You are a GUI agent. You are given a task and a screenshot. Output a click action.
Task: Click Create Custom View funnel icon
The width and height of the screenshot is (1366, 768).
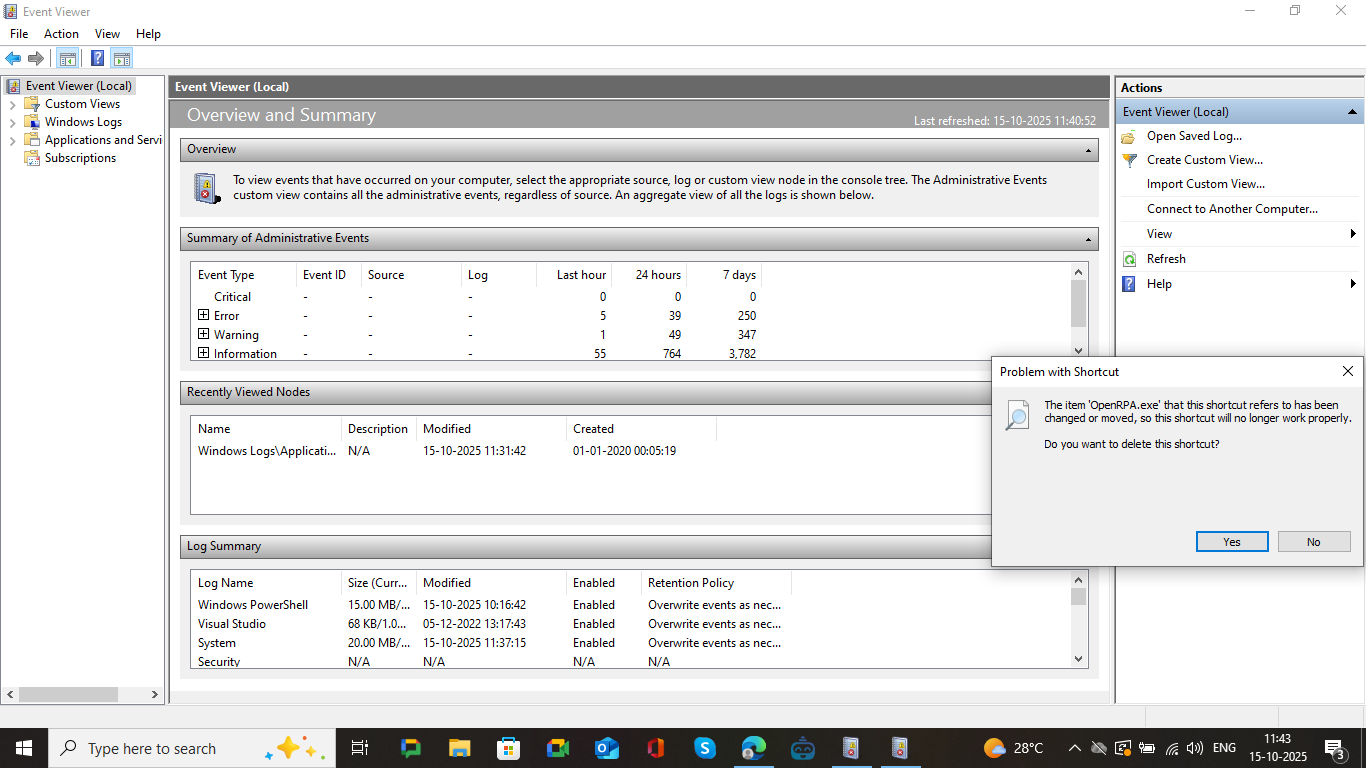coord(1129,160)
